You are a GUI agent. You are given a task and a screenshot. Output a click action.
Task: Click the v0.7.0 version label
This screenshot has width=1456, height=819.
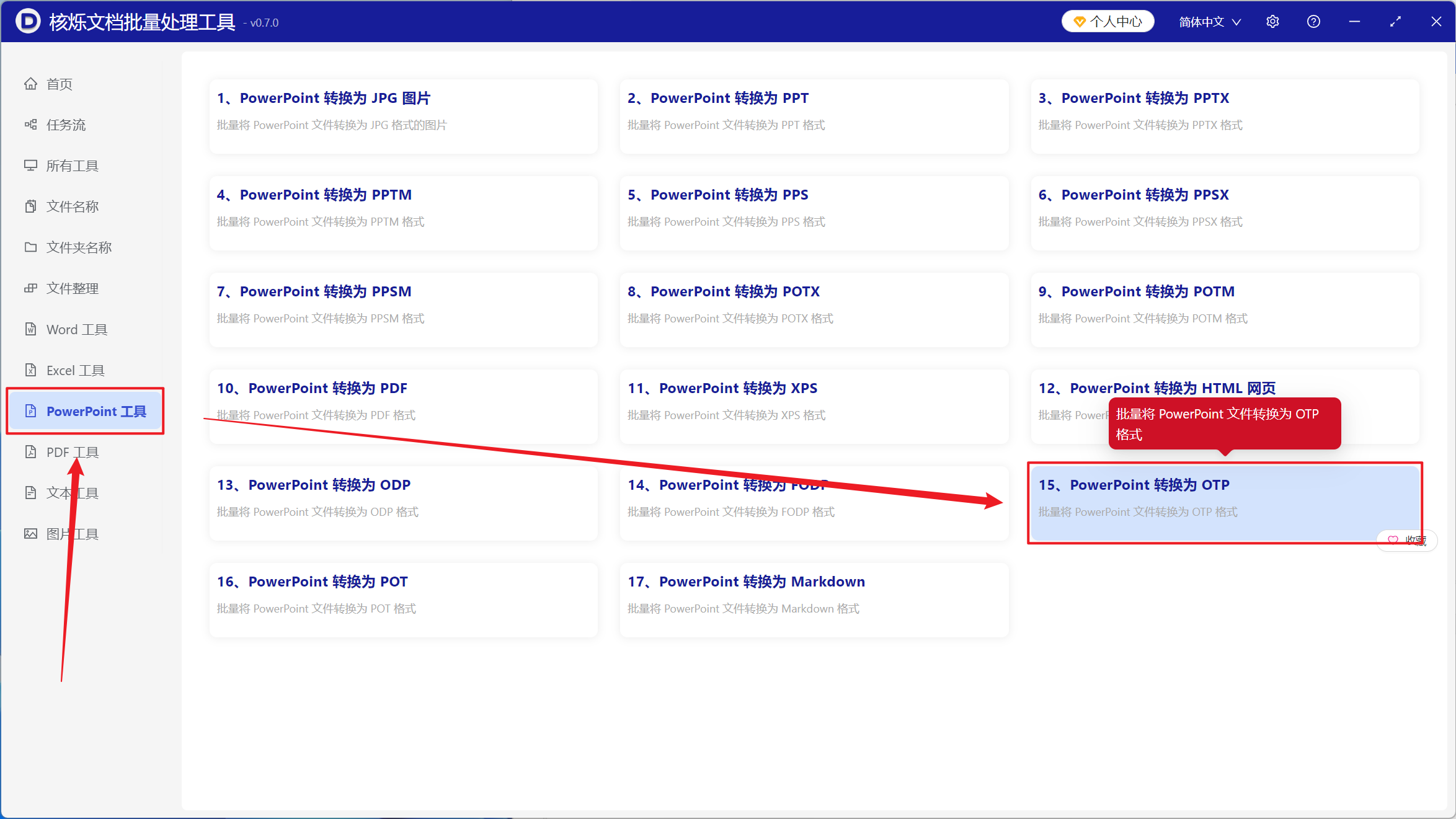pos(264,23)
